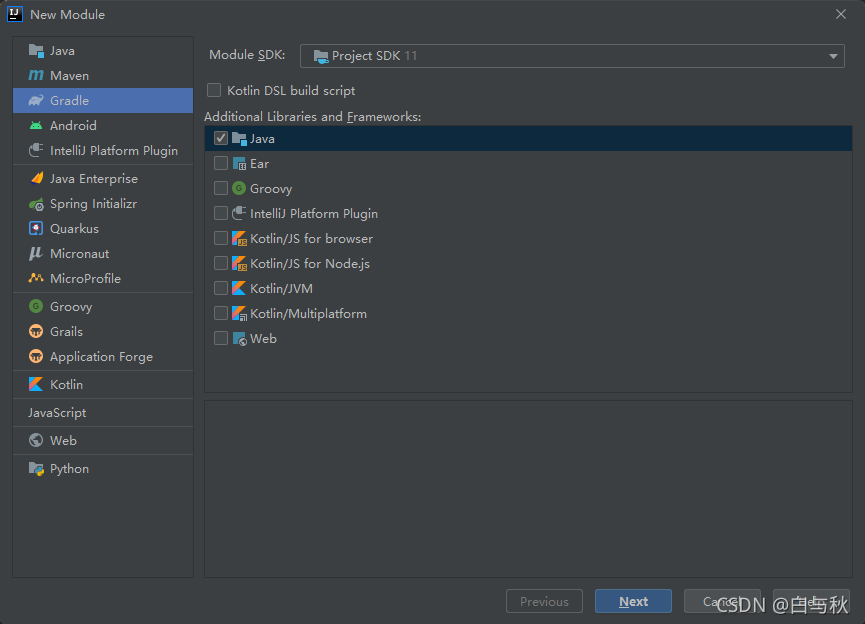Click the Previous button
Image resolution: width=865 pixels, height=624 pixels.
click(x=544, y=601)
